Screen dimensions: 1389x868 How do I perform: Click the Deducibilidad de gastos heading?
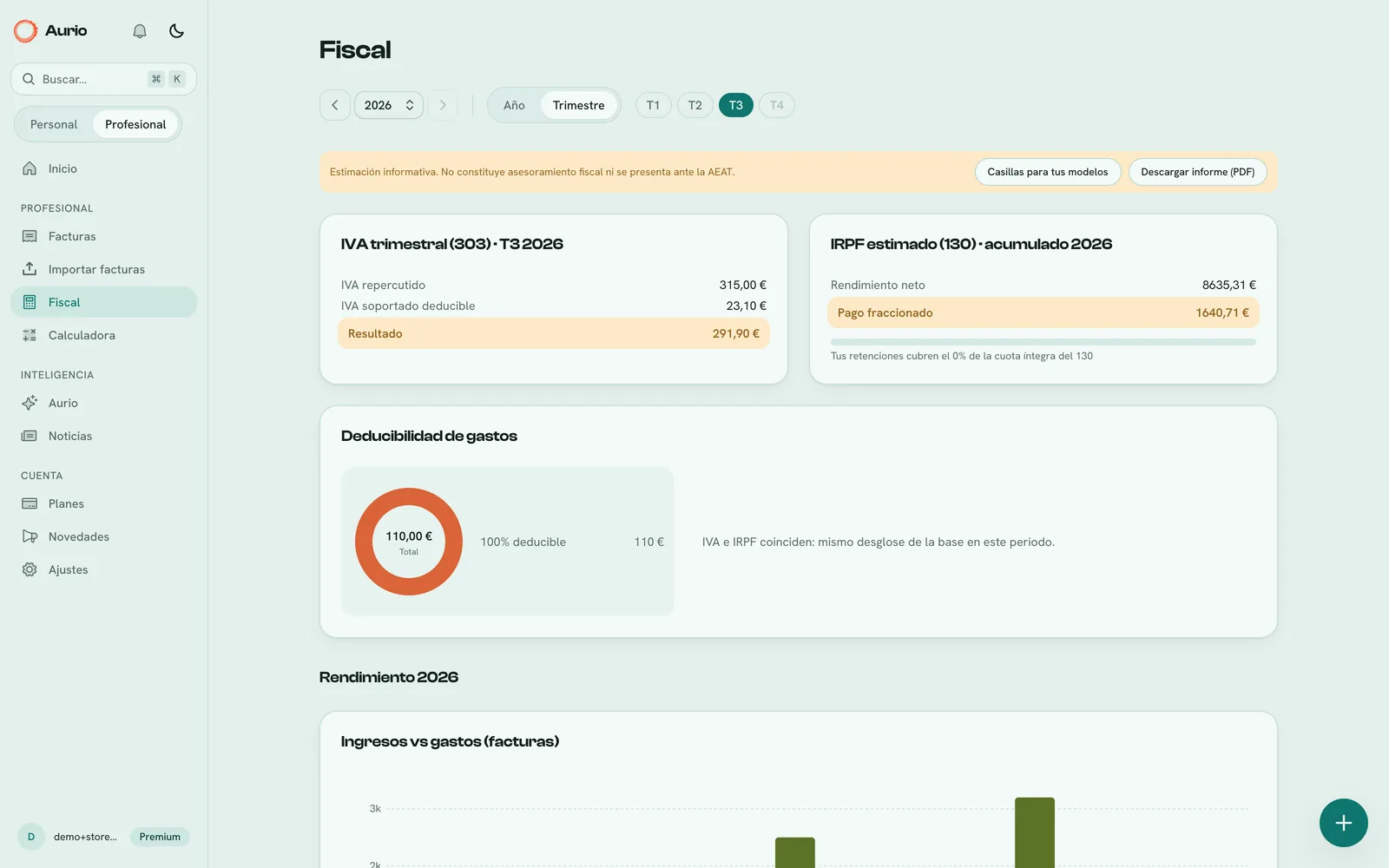pyautogui.click(x=429, y=436)
